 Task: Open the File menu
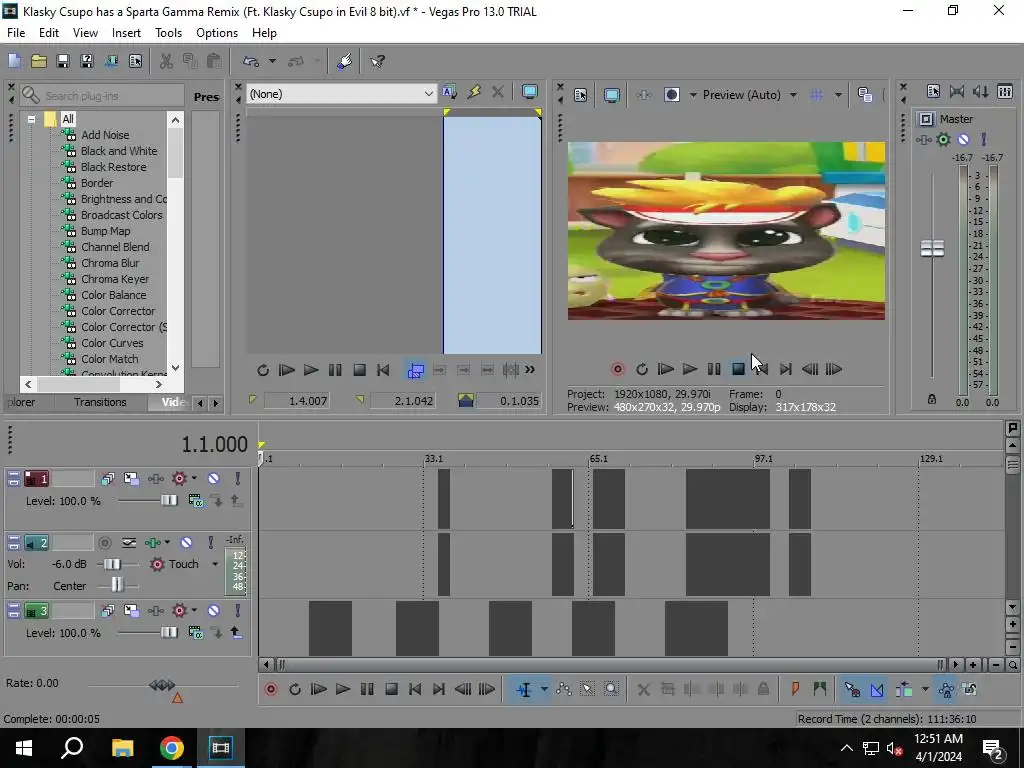coord(16,33)
